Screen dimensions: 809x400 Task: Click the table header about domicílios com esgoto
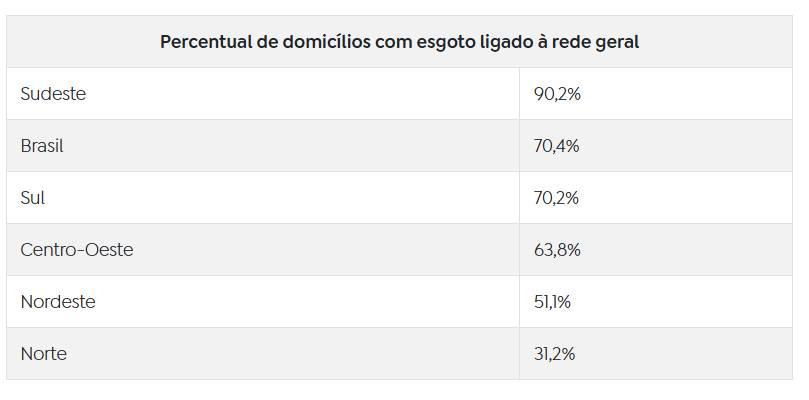coord(399,42)
